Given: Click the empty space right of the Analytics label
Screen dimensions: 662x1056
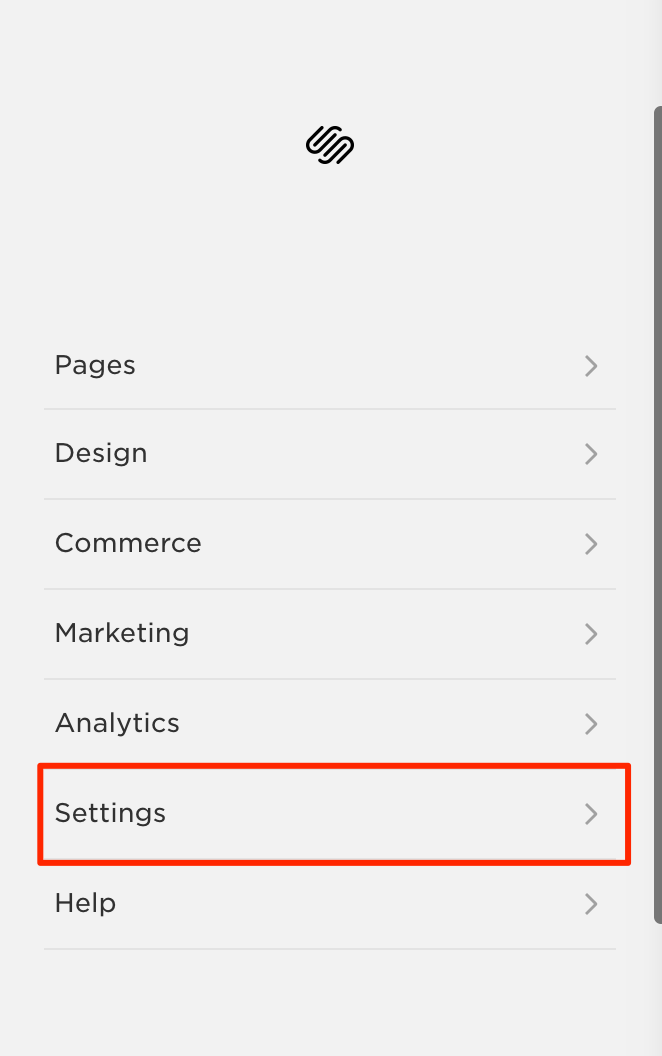Looking at the screenshot, I should [x=381, y=723].
